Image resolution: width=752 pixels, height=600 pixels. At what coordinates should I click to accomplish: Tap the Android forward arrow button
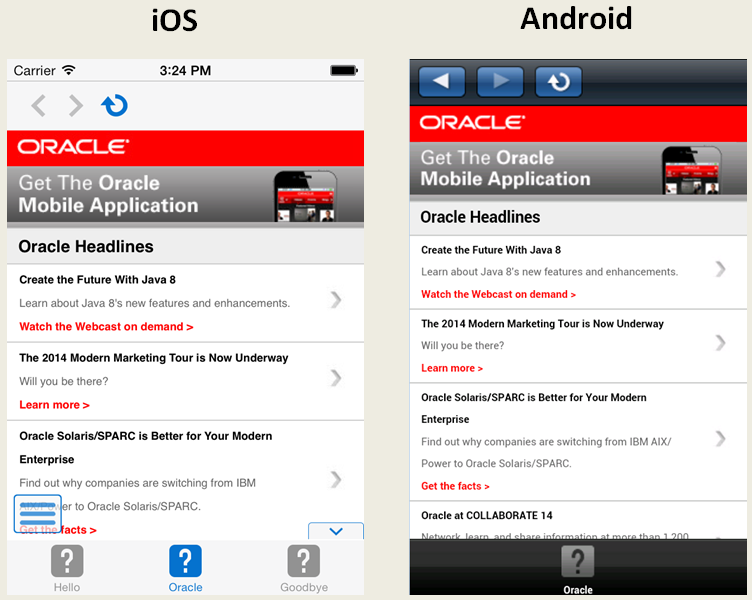(500, 82)
